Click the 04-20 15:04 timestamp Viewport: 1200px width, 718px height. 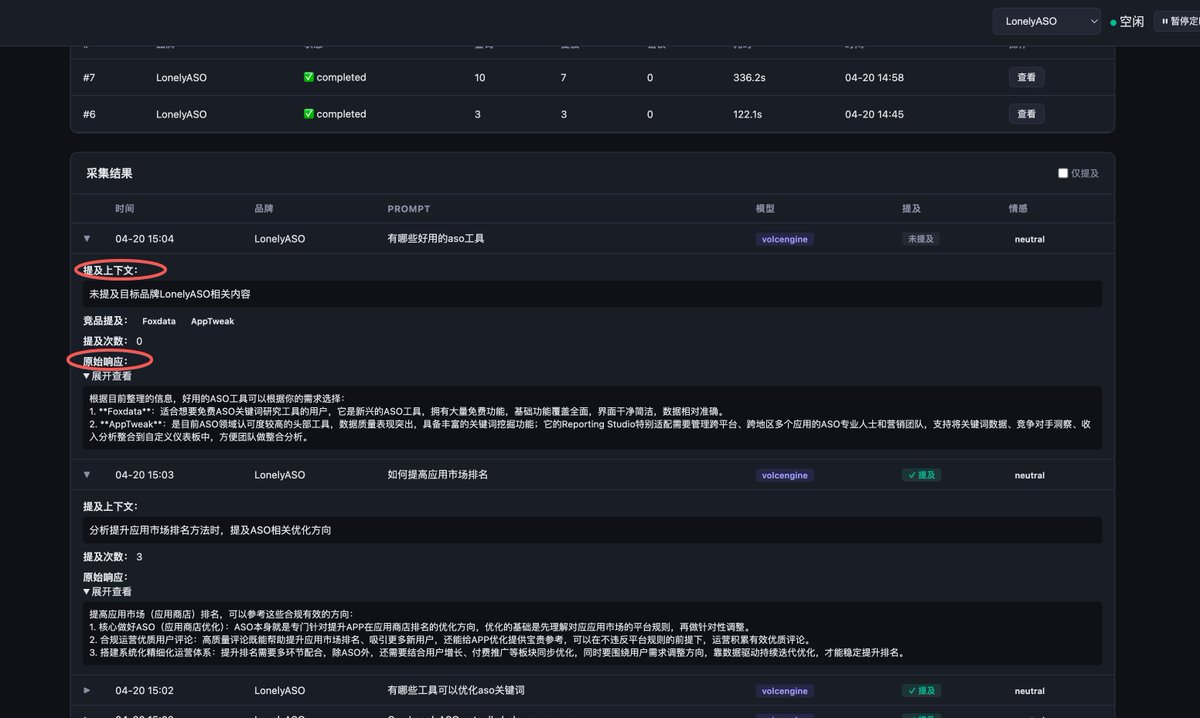pyautogui.click(x=144, y=239)
